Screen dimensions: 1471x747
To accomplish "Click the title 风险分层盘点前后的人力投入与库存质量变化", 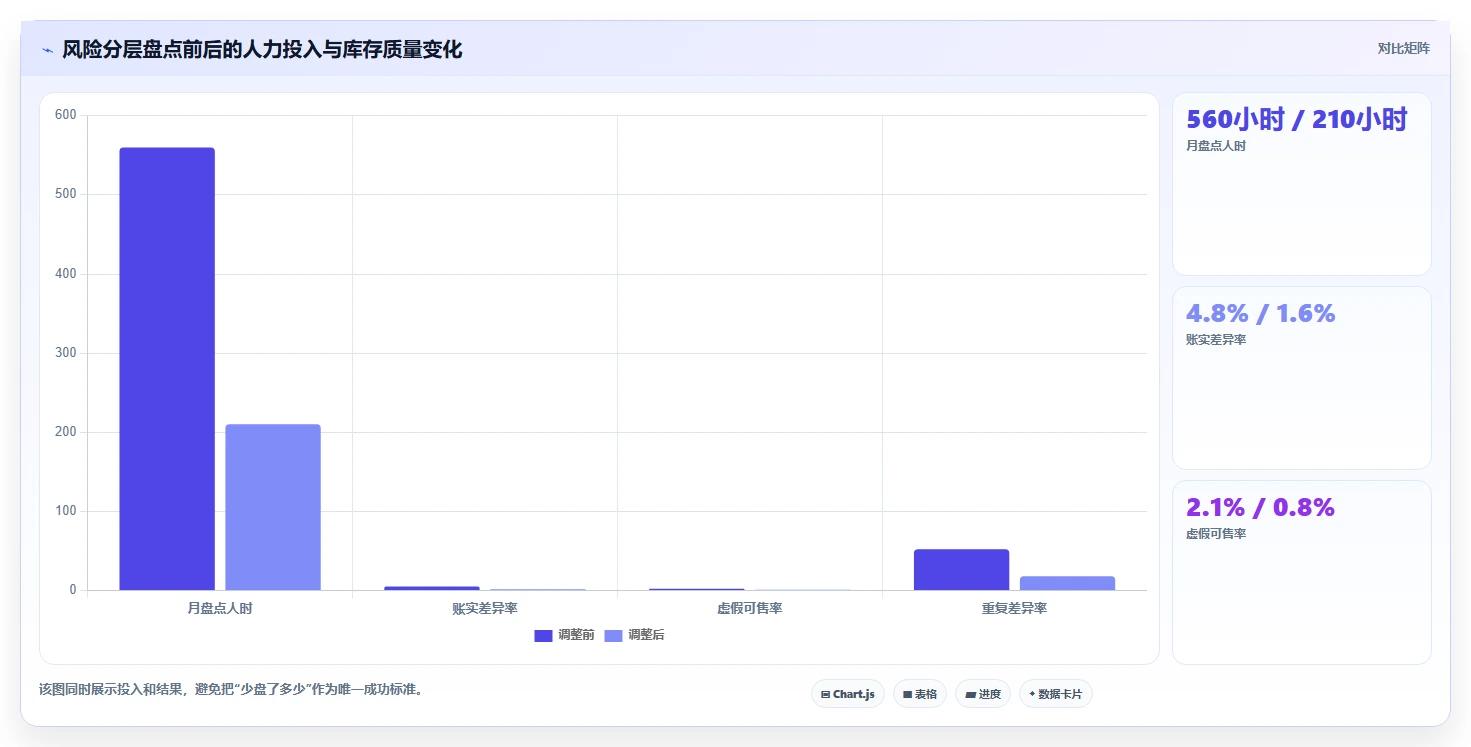I will point(262,50).
